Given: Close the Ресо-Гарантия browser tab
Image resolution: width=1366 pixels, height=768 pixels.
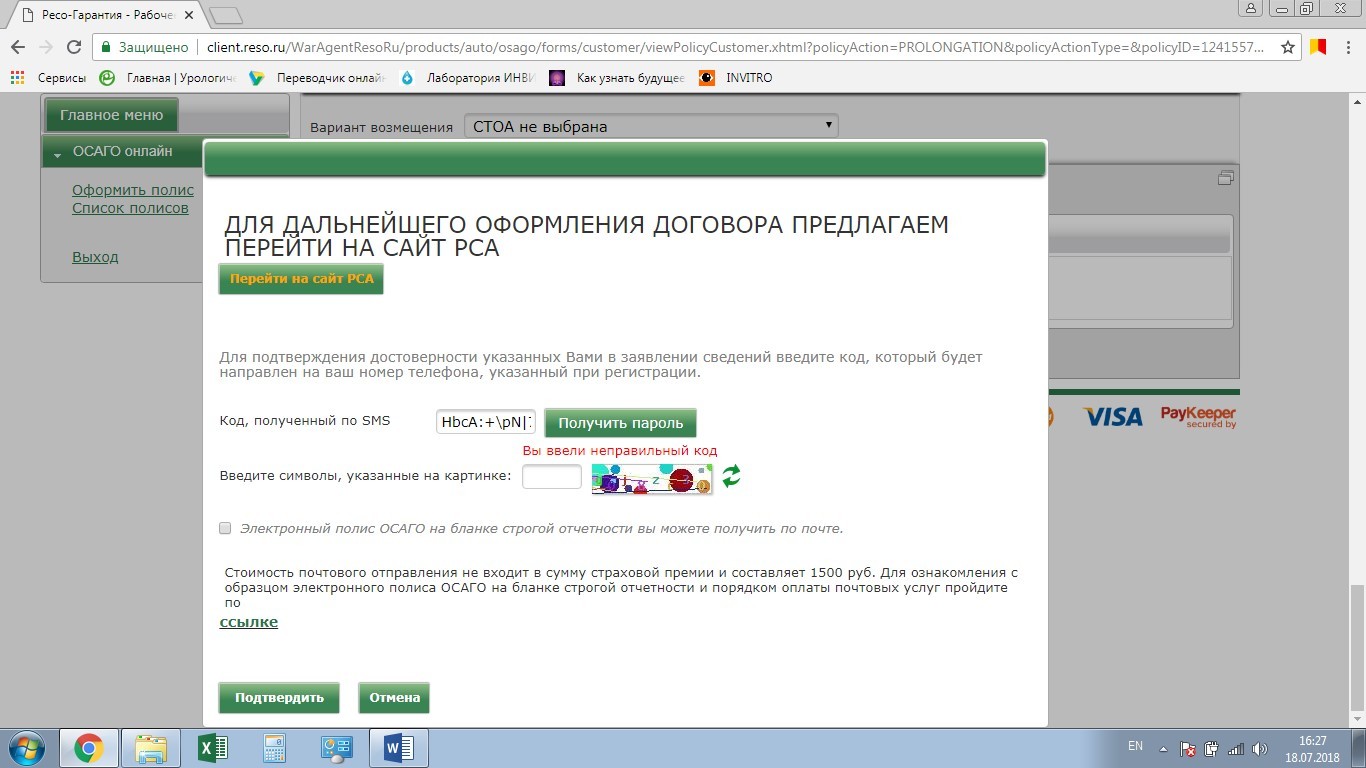Looking at the screenshot, I should [x=191, y=16].
